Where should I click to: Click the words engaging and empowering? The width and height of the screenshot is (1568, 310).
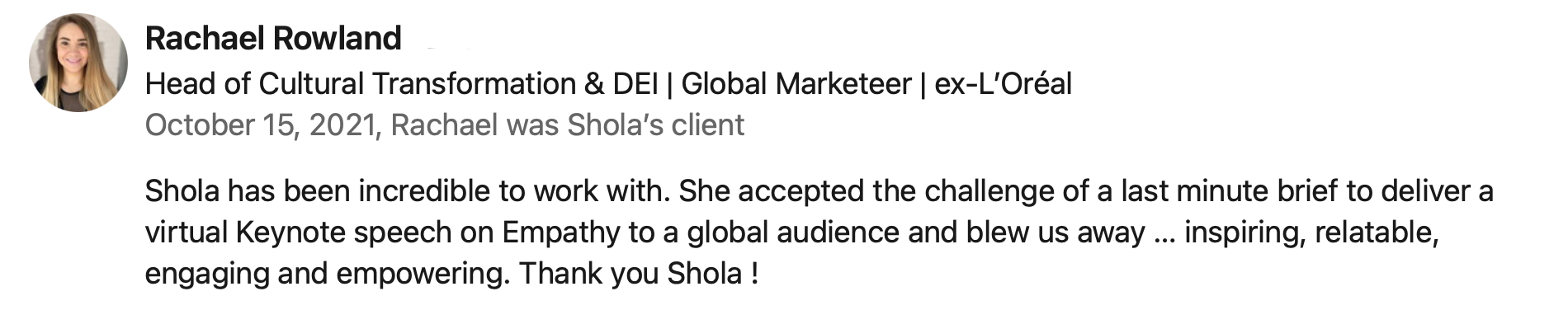point(326,275)
